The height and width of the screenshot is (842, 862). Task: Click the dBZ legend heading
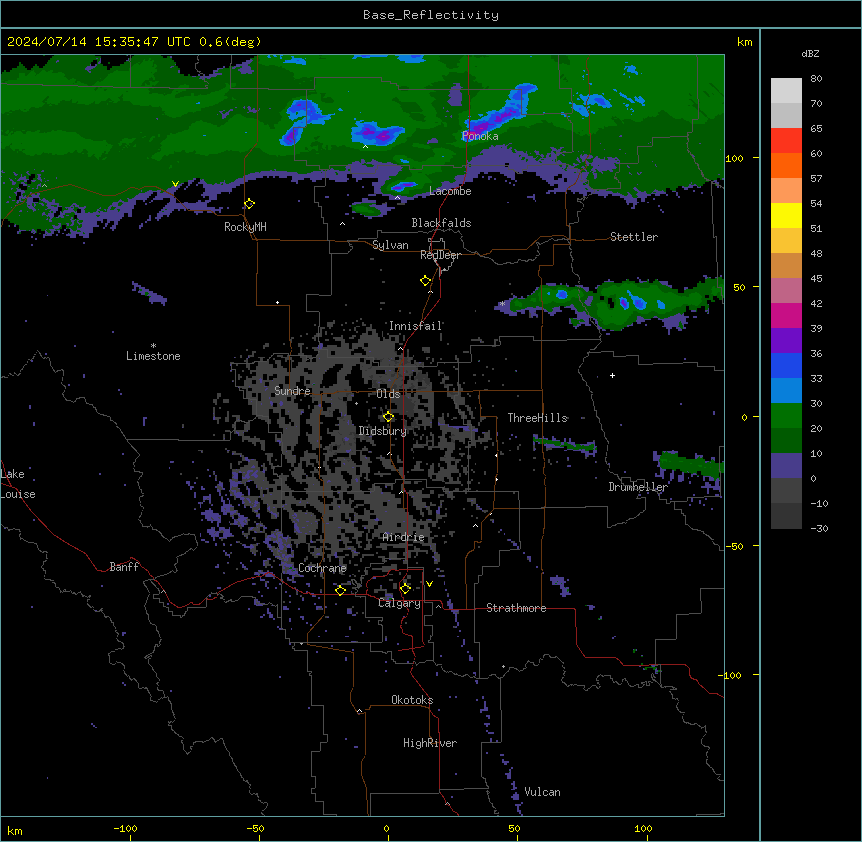[810, 53]
